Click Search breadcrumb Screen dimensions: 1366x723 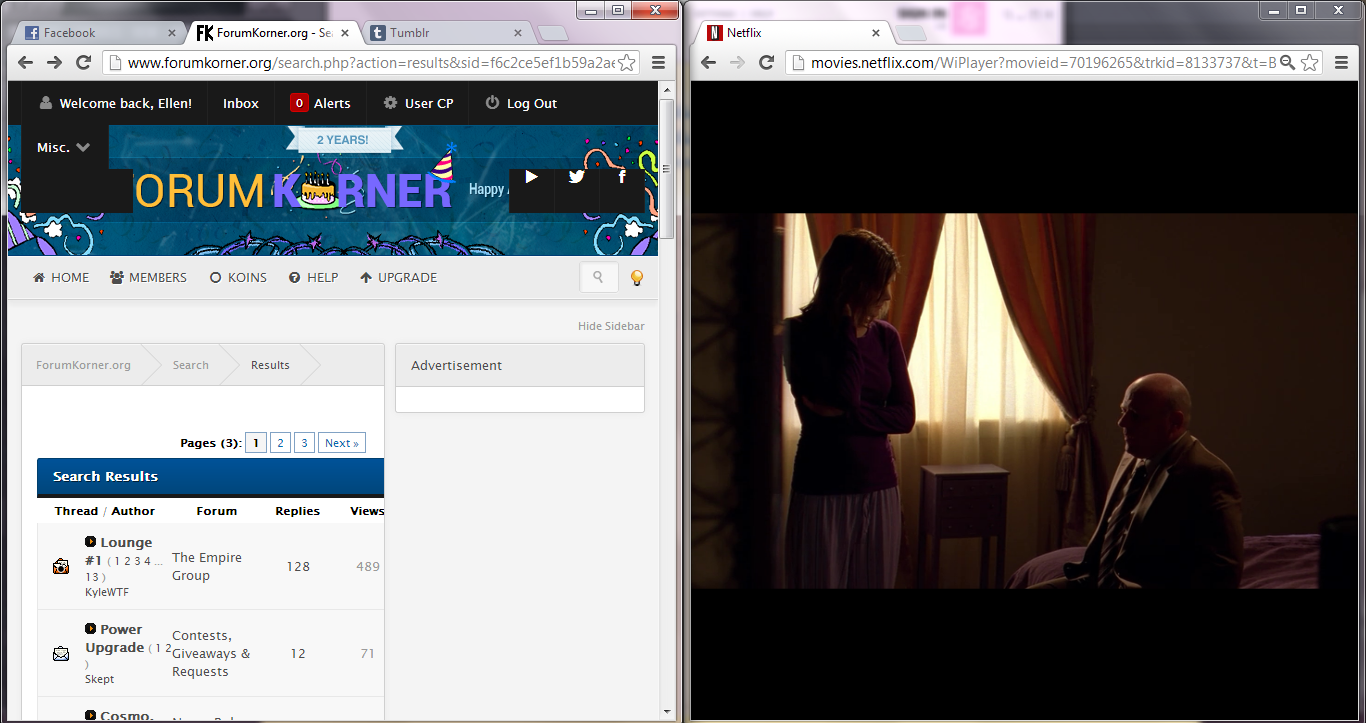click(190, 365)
